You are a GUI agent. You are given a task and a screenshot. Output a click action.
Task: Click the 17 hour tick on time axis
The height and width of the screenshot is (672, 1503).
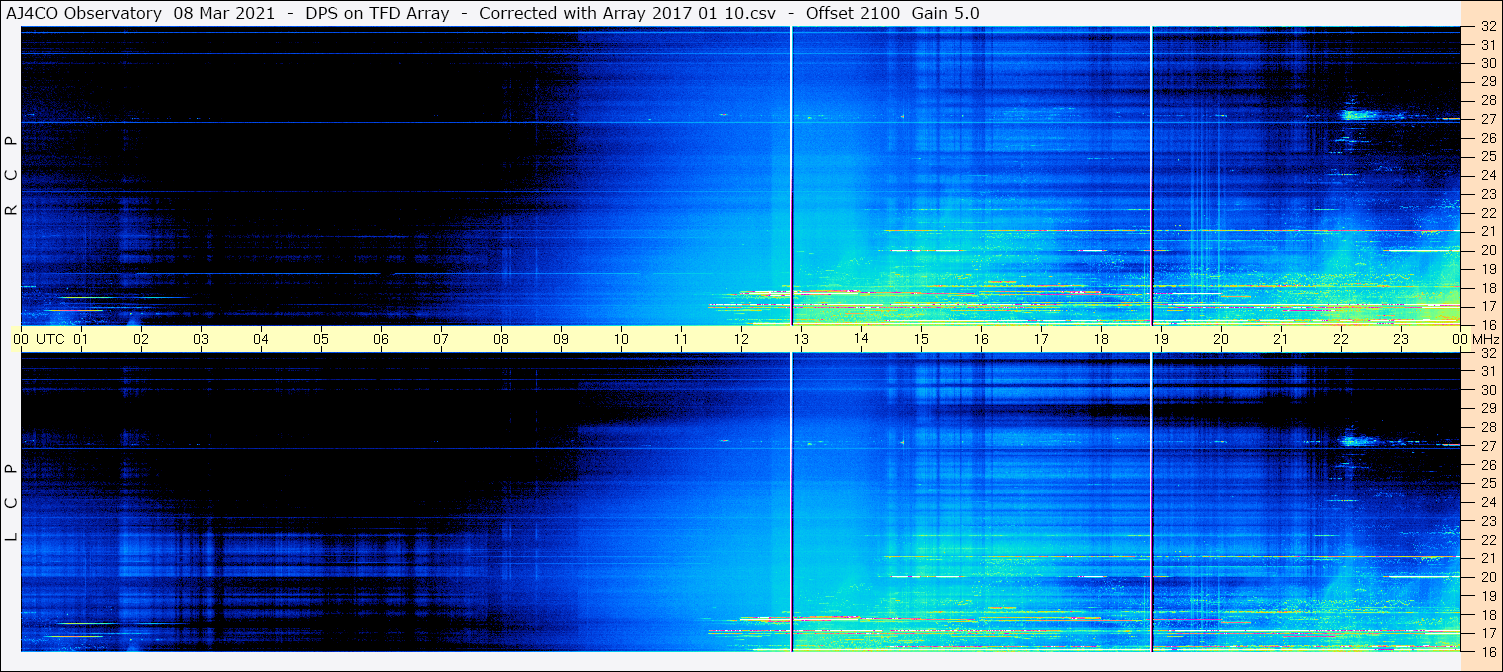point(1041,339)
